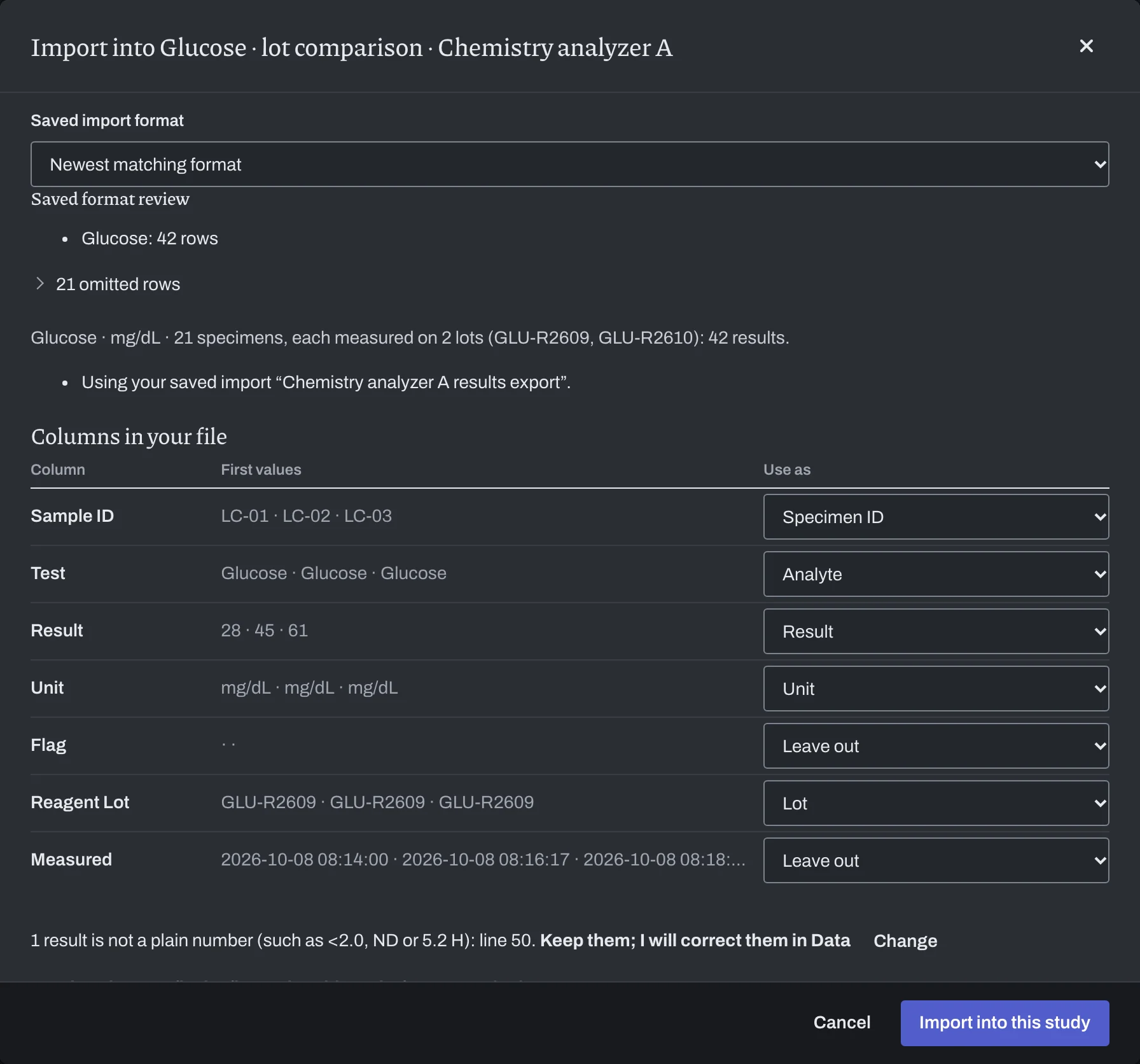
Task: Open the Use as dropdown for Sample ID
Action: tap(936, 517)
